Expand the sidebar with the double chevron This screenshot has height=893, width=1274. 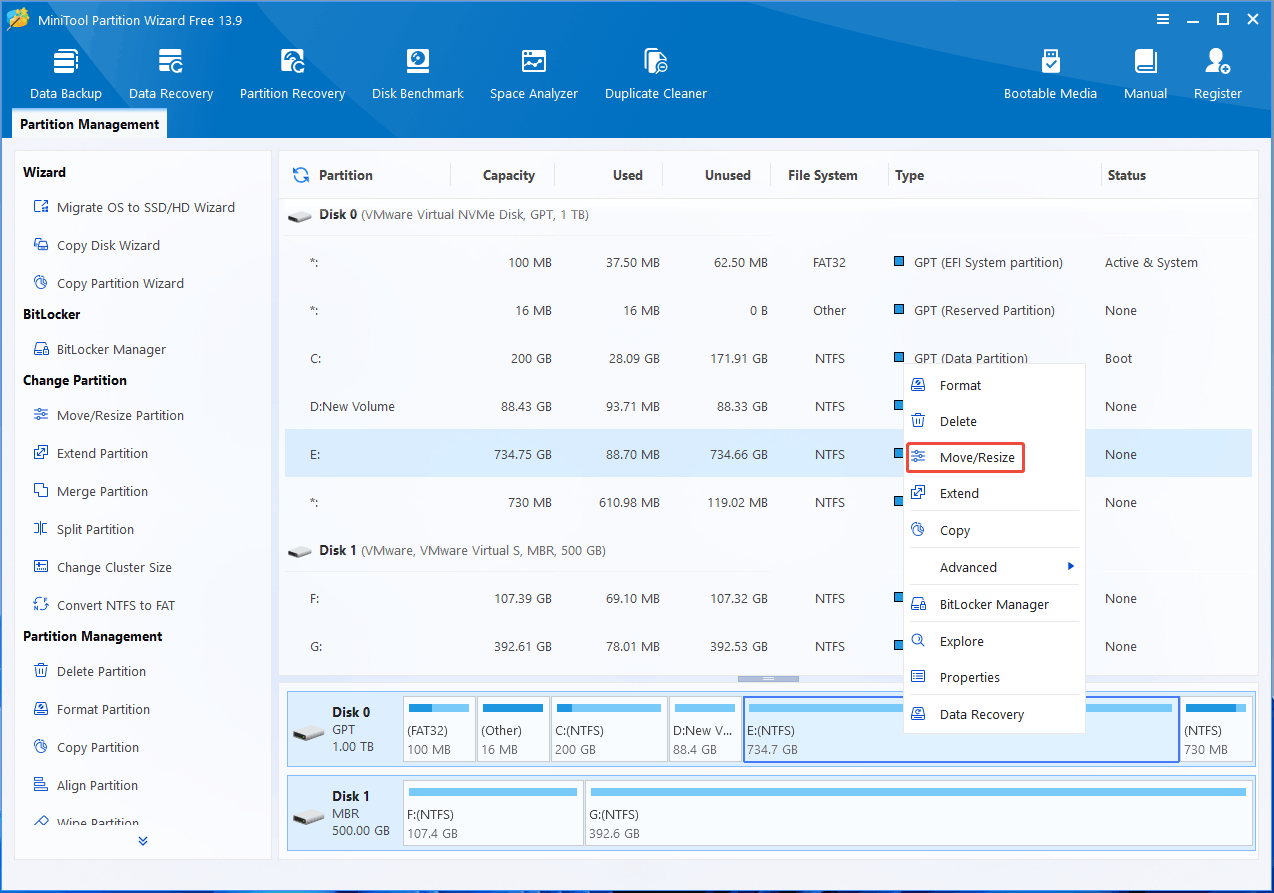click(x=143, y=841)
